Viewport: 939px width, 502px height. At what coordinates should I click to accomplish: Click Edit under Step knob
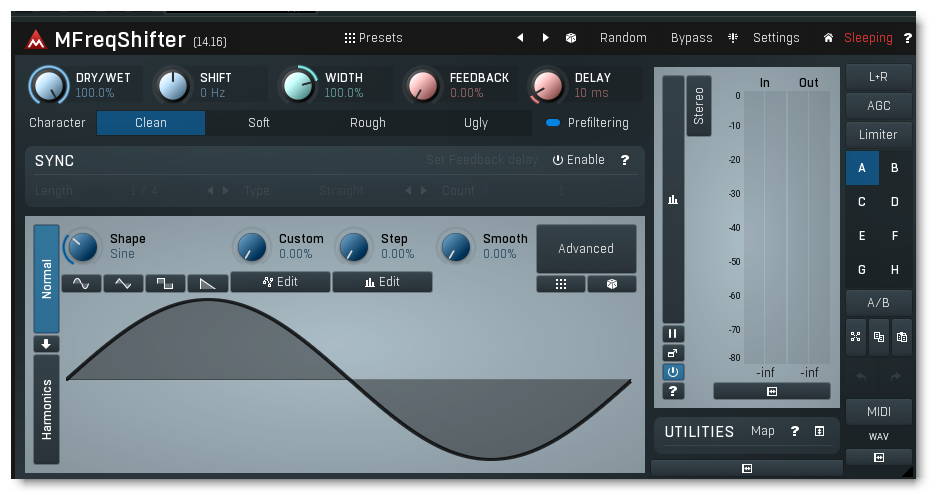click(382, 282)
